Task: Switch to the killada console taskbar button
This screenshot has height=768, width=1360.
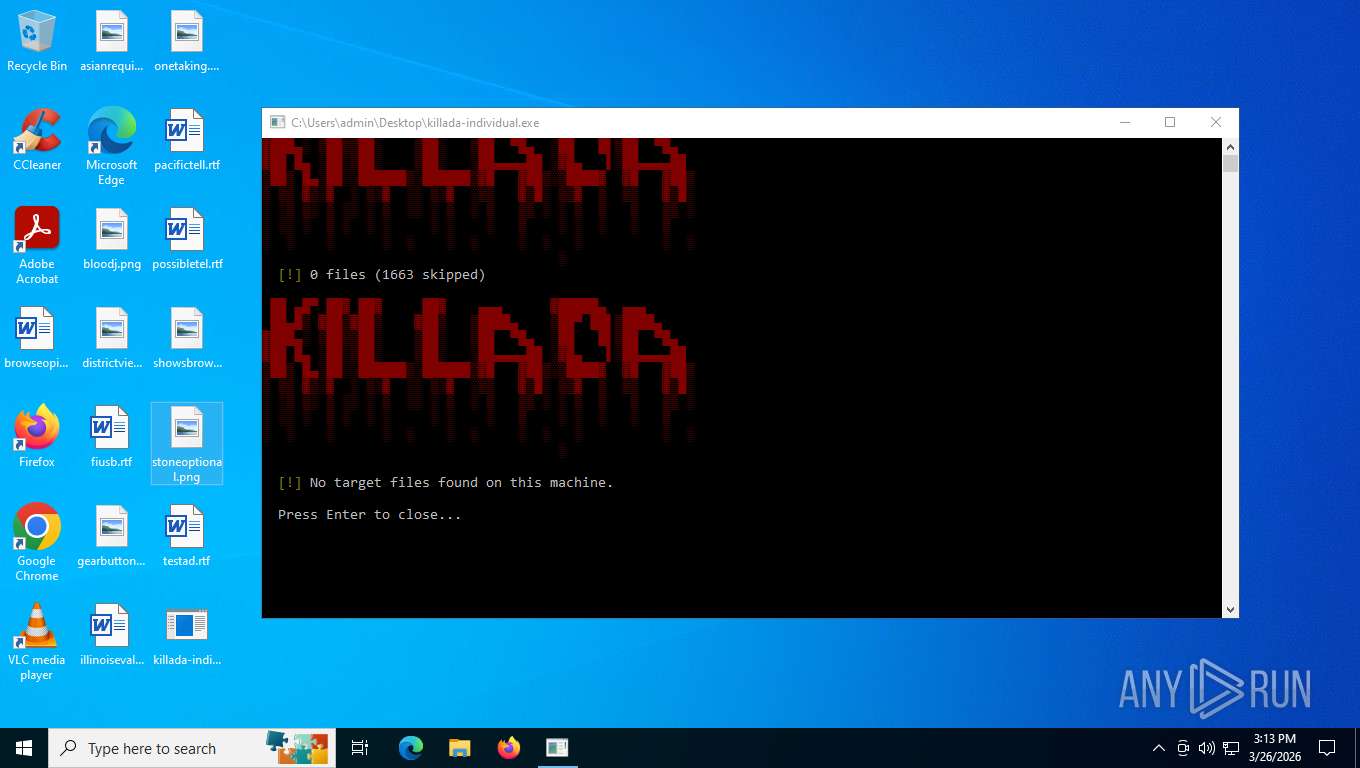Action: pos(557,748)
